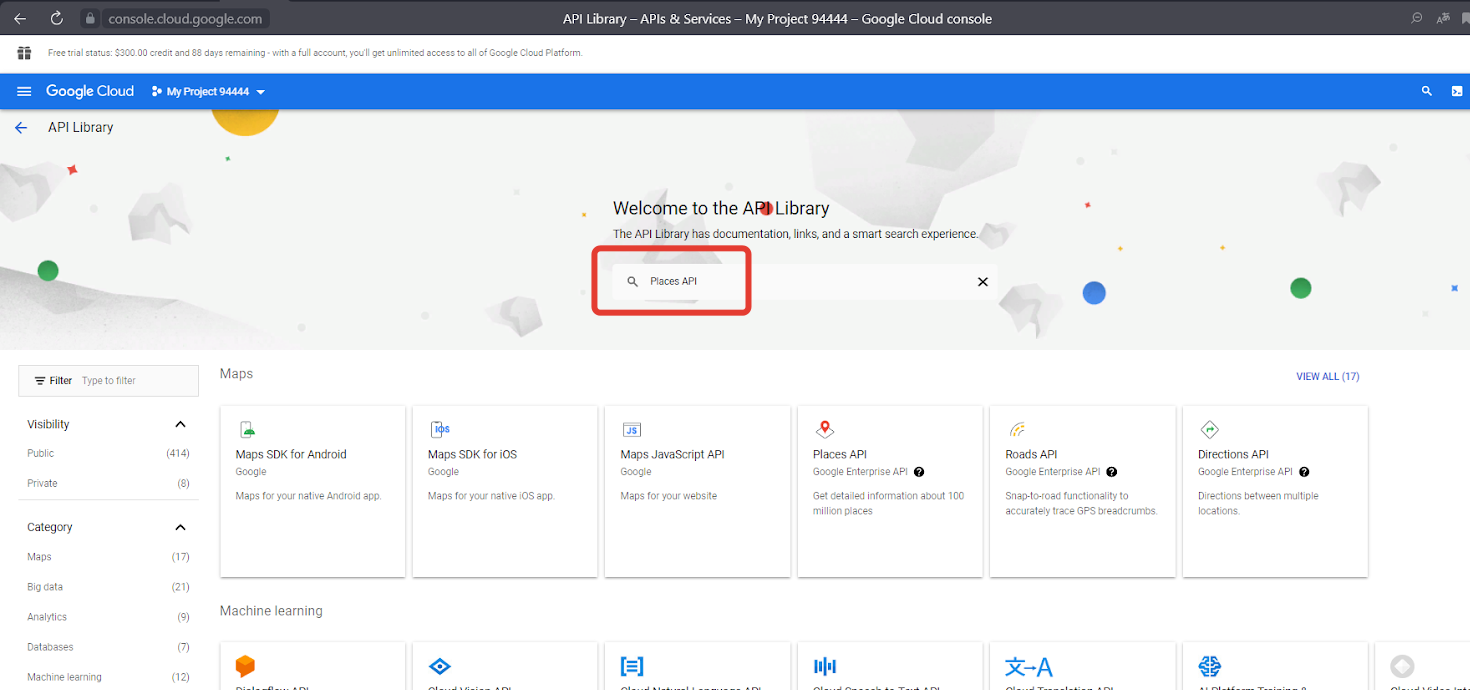
Task: Click the browser back arrow
Action: 20,18
